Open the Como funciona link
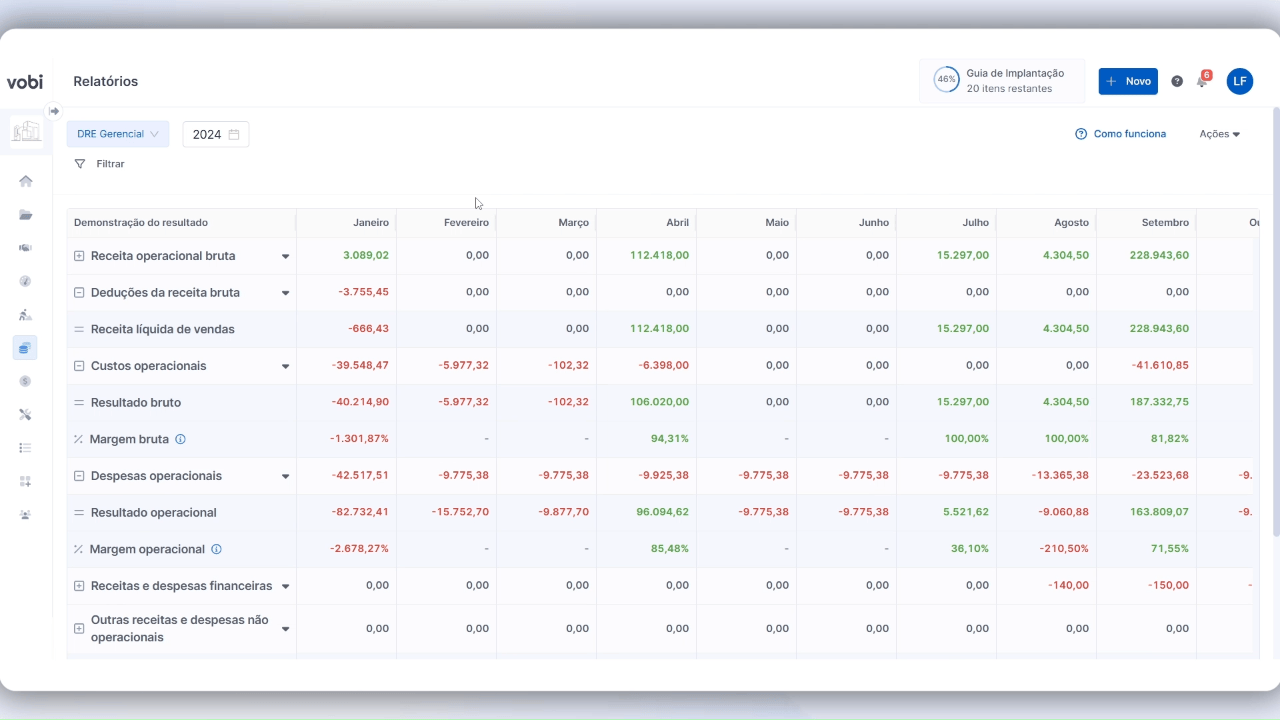This screenshot has width=1280, height=720. tap(1120, 134)
